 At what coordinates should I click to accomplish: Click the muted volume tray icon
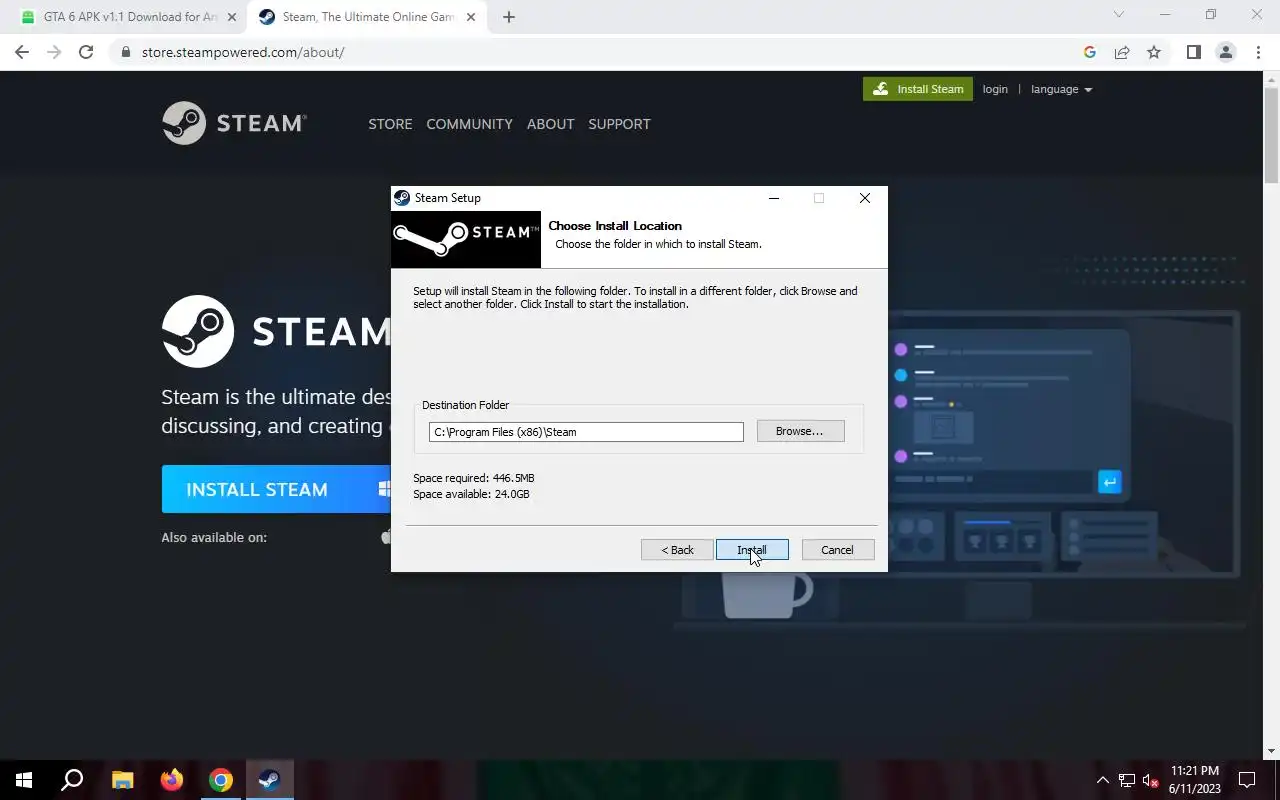tap(1150, 780)
